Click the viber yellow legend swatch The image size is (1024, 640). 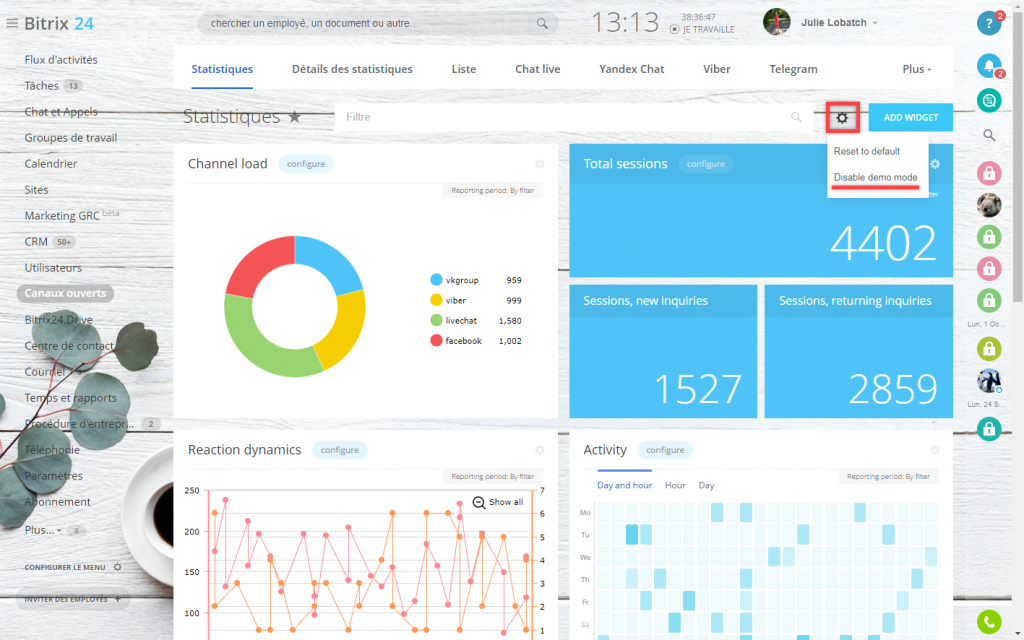tap(436, 300)
